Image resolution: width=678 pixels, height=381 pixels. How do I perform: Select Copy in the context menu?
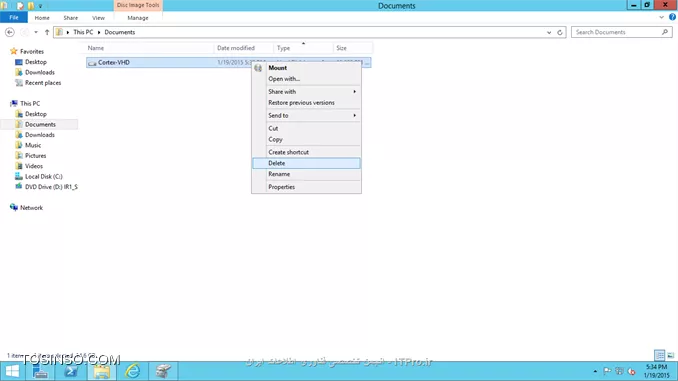tap(306, 139)
